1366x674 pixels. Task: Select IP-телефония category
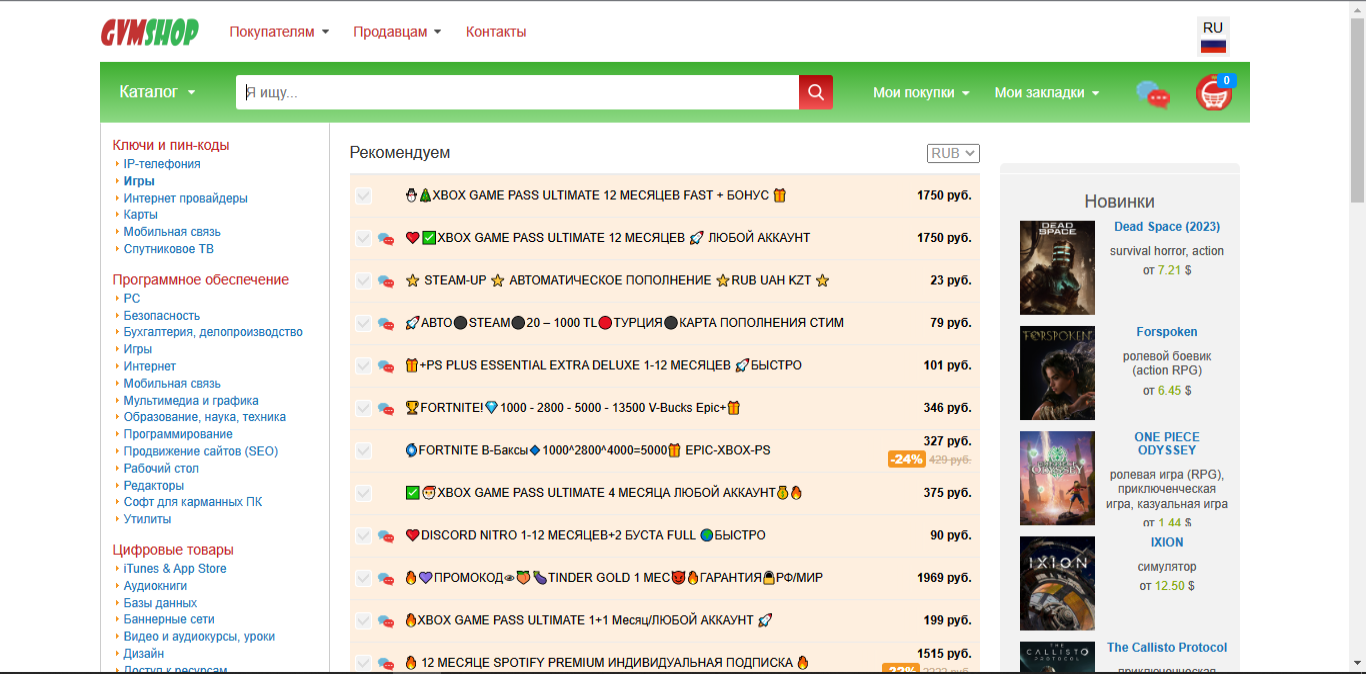(162, 164)
